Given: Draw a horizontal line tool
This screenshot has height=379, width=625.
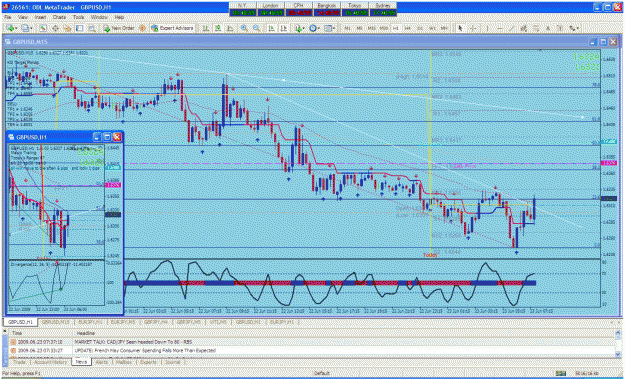Looking at the screenshot, I should [499, 28].
